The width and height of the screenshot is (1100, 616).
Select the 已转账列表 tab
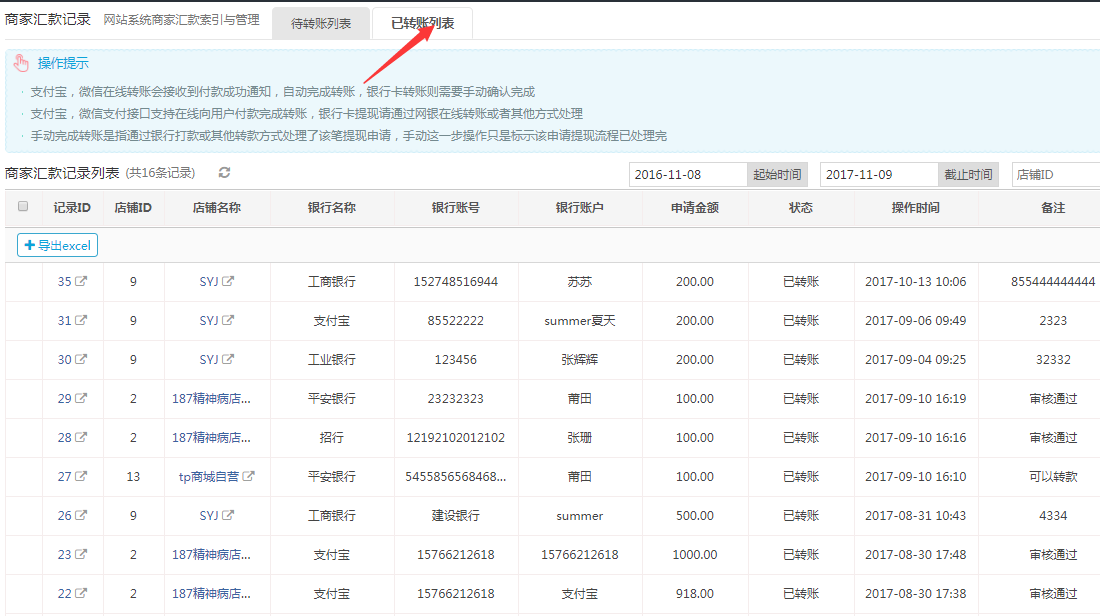[422, 23]
